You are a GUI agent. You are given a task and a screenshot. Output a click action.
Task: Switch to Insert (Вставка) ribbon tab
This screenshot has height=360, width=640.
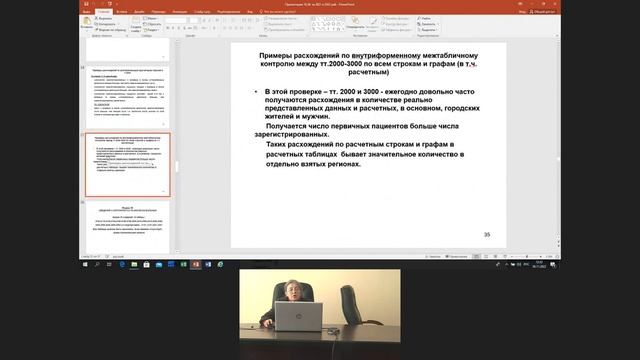(122, 12)
